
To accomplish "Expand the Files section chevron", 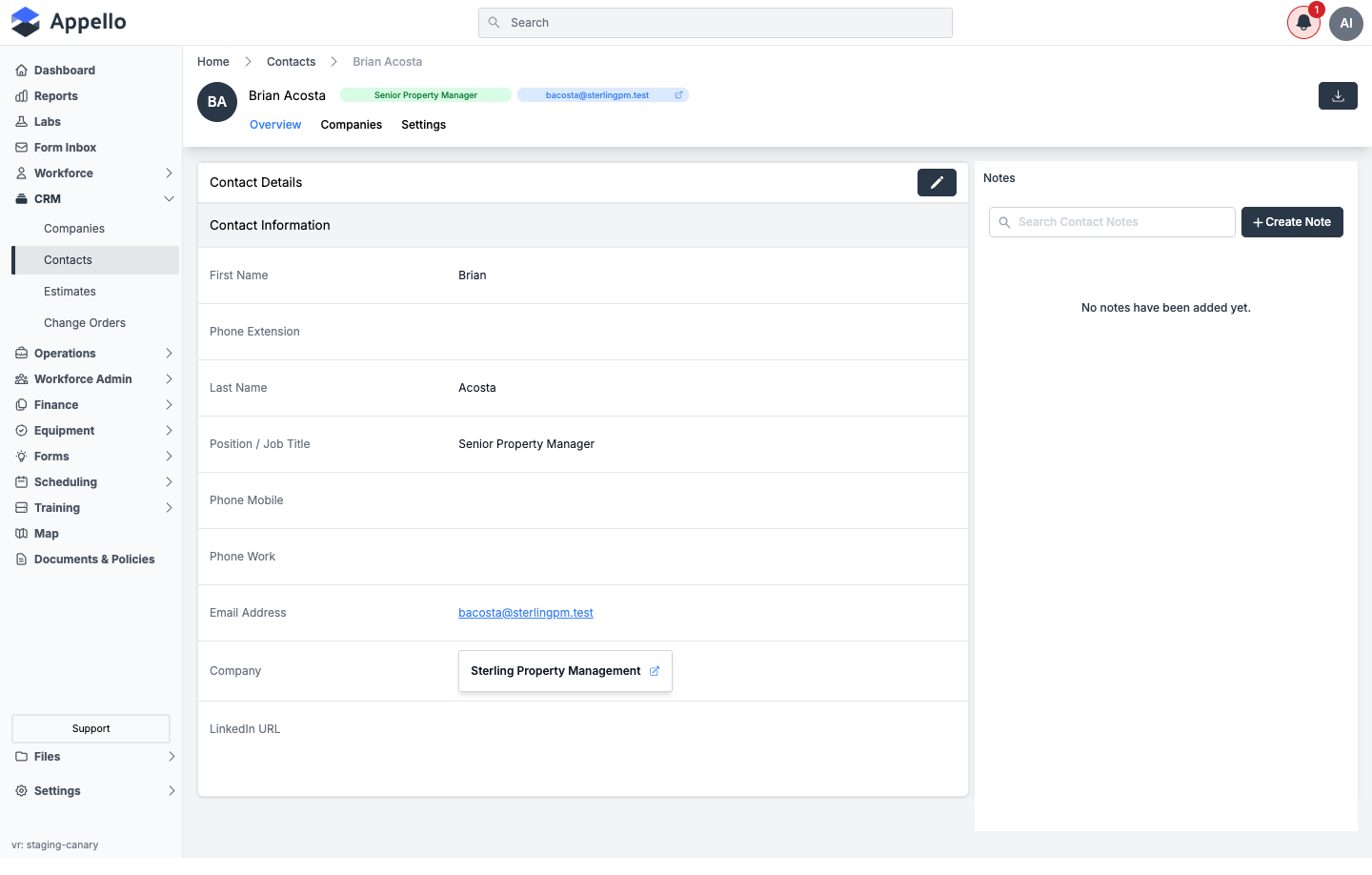I will 171,757.
